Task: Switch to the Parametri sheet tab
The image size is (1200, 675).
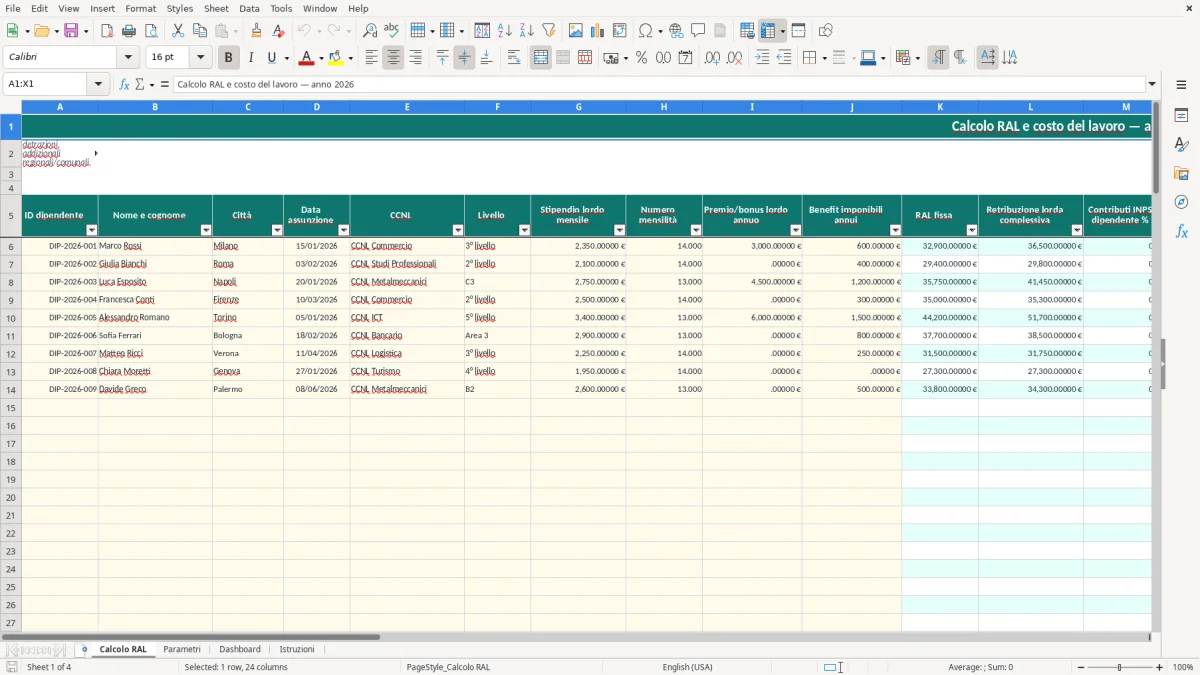Action: pyautogui.click(x=182, y=649)
